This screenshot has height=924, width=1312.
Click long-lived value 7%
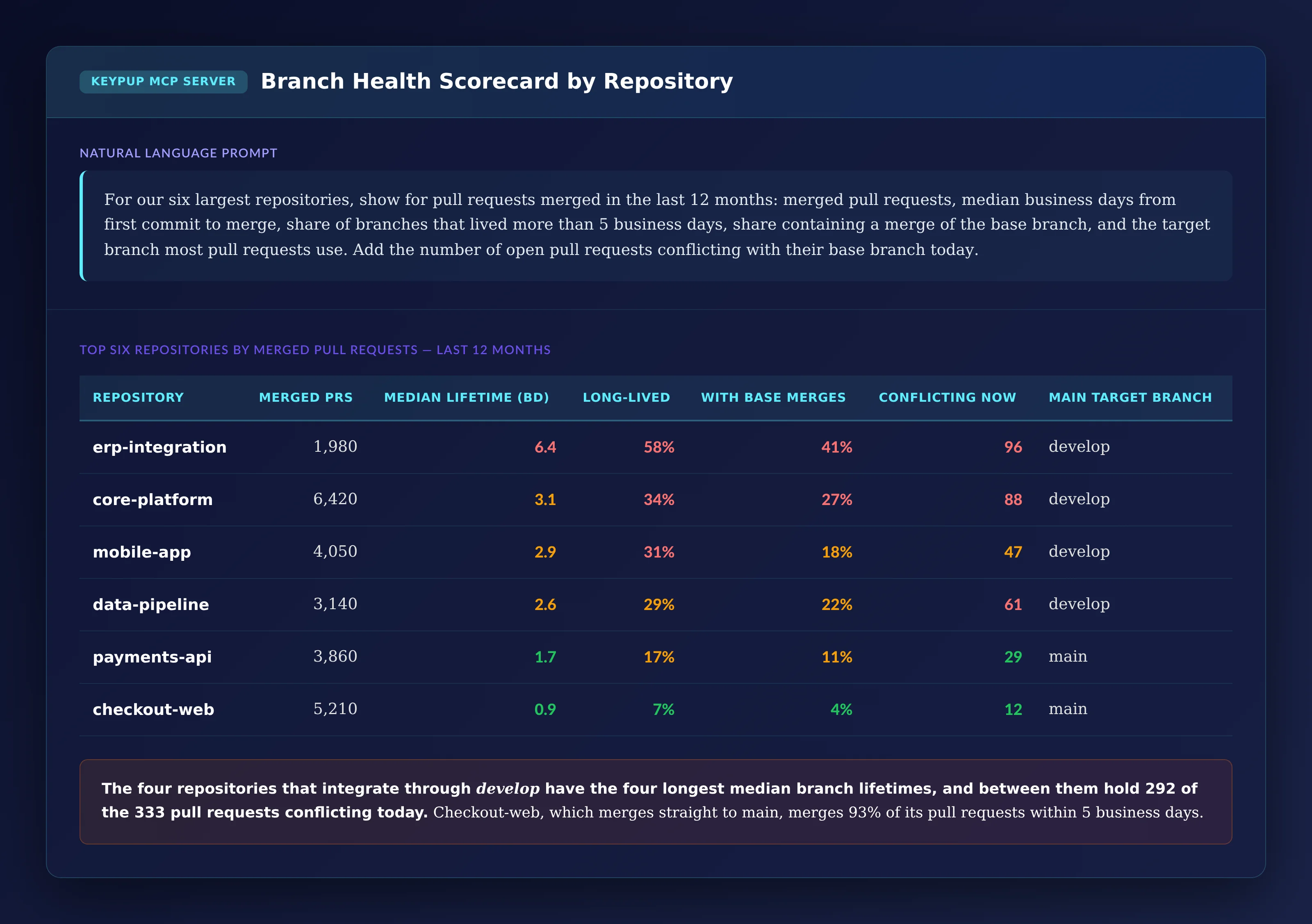tap(663, 710)
